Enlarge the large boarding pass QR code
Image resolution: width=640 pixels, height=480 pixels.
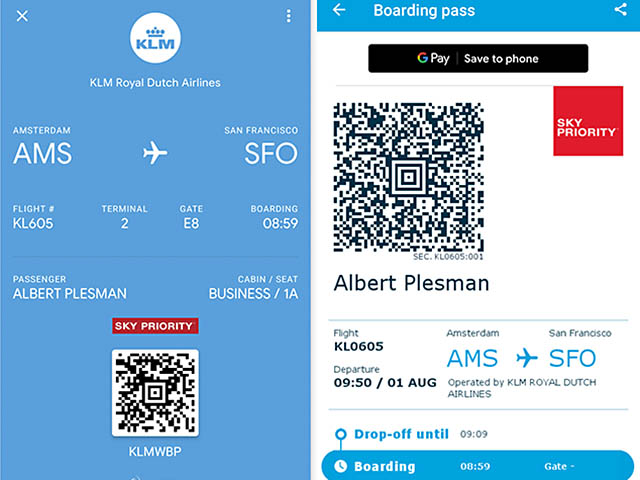point(406,177)
